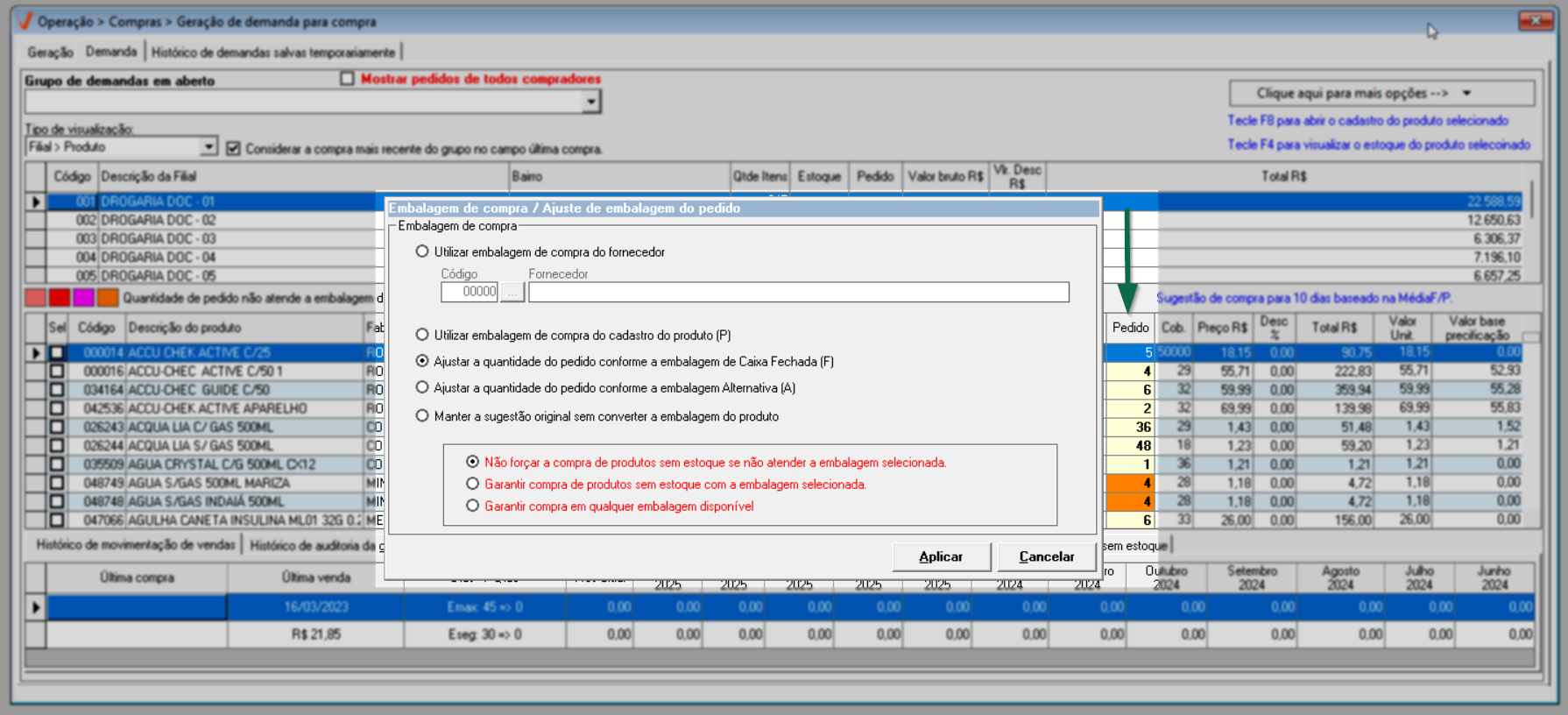Click the red checkmark application icon in title bar

25,21
